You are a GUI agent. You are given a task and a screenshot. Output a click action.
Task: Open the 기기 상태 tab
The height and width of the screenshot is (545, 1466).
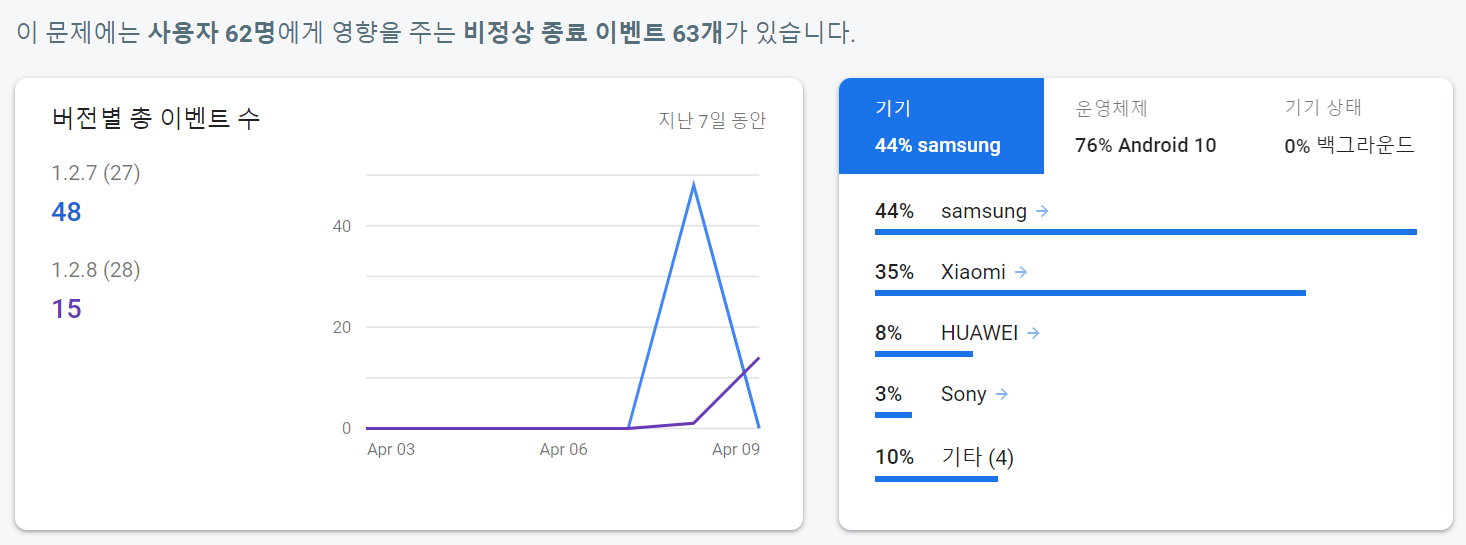coord(1349,126)
